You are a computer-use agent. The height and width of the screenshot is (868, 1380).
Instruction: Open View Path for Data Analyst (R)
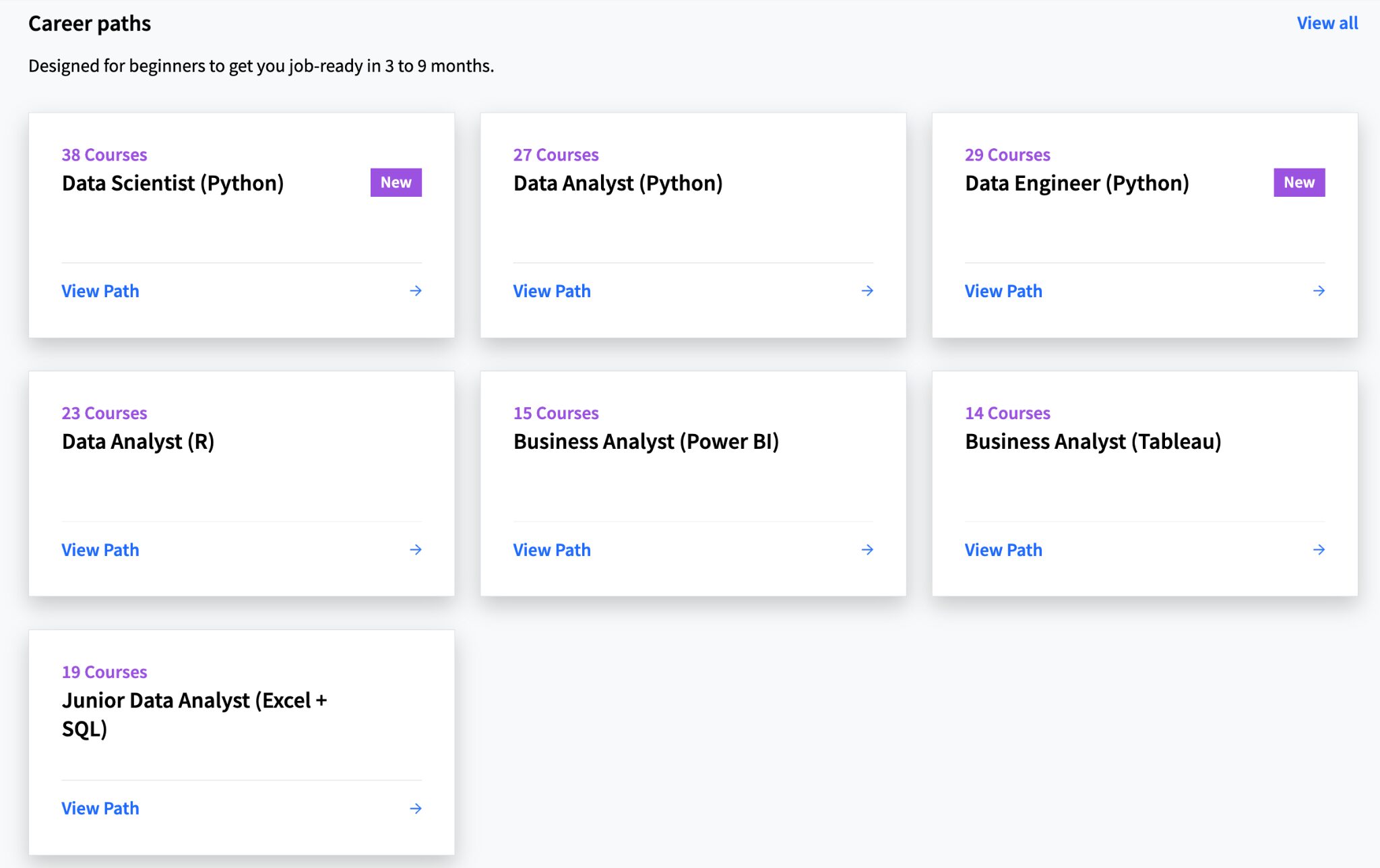coord(100,549)
